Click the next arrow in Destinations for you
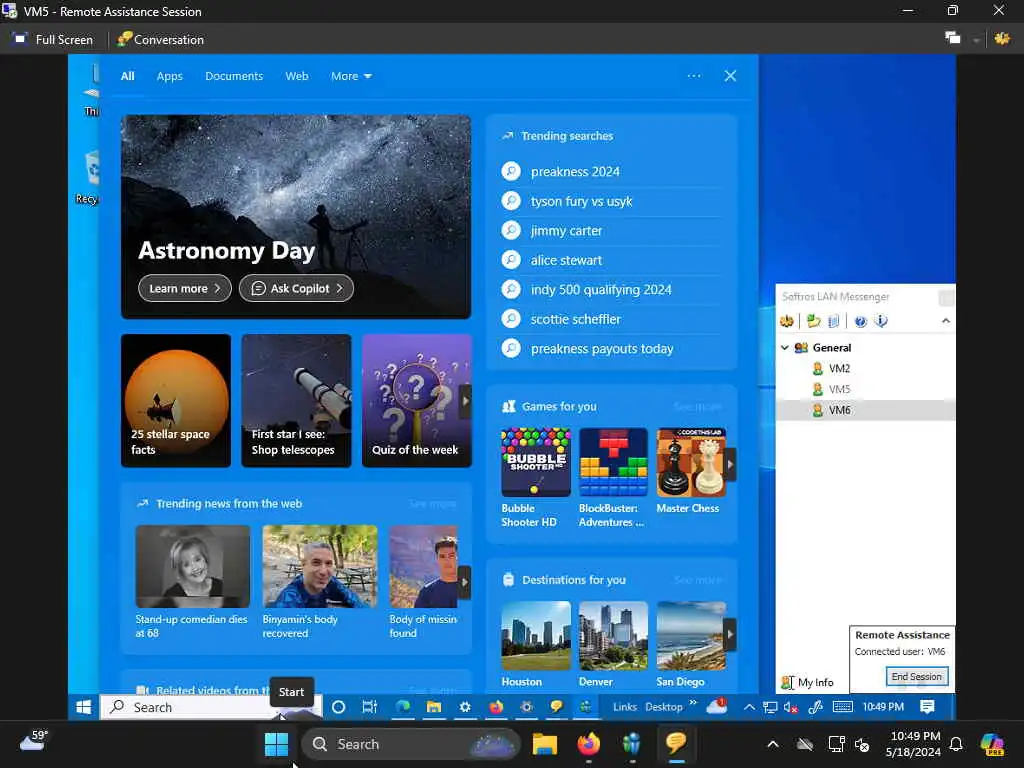 coord(730,634)
